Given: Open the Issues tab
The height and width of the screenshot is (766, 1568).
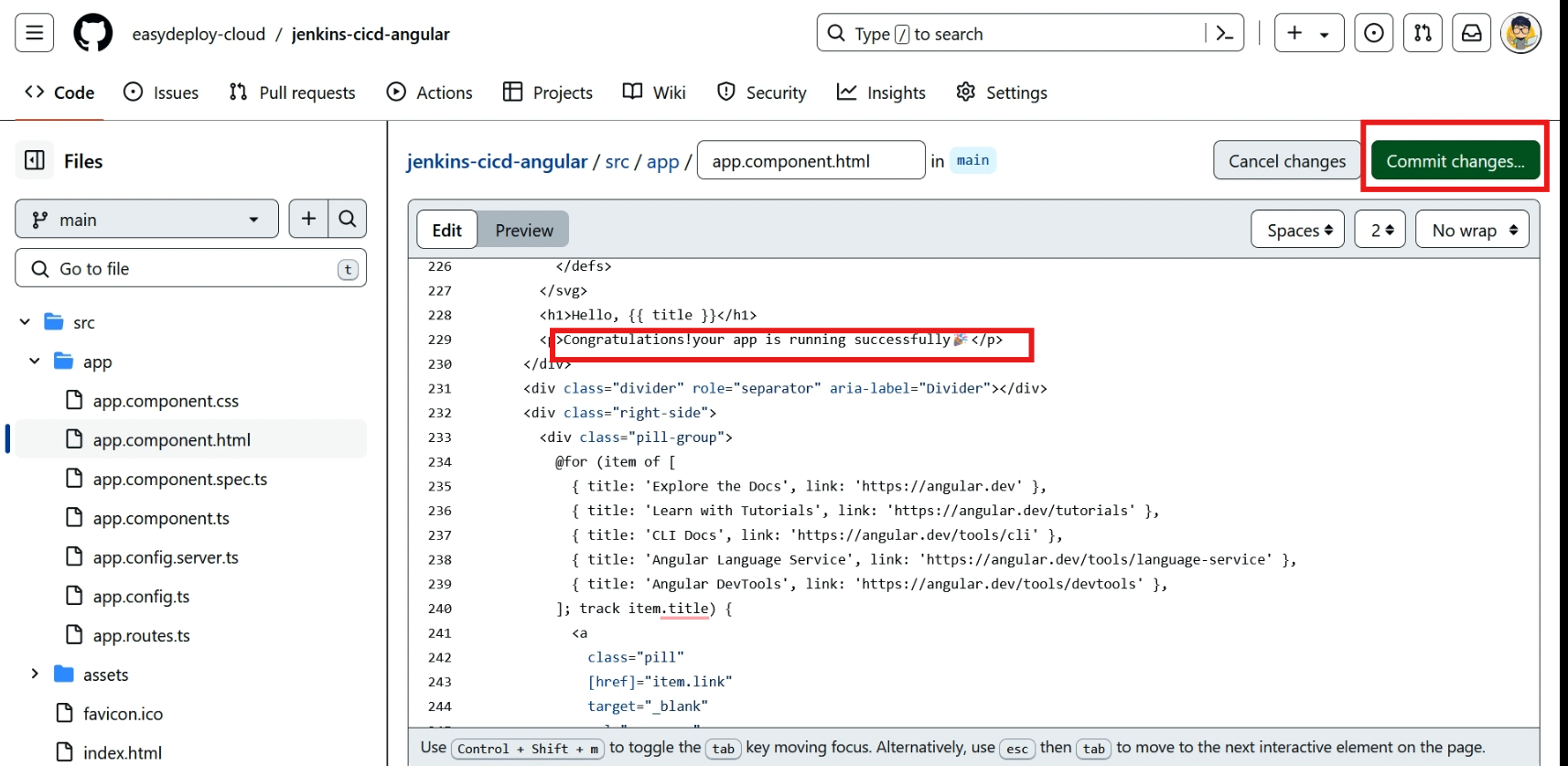Looking at the screenshot, I should [x=161, y=92].
